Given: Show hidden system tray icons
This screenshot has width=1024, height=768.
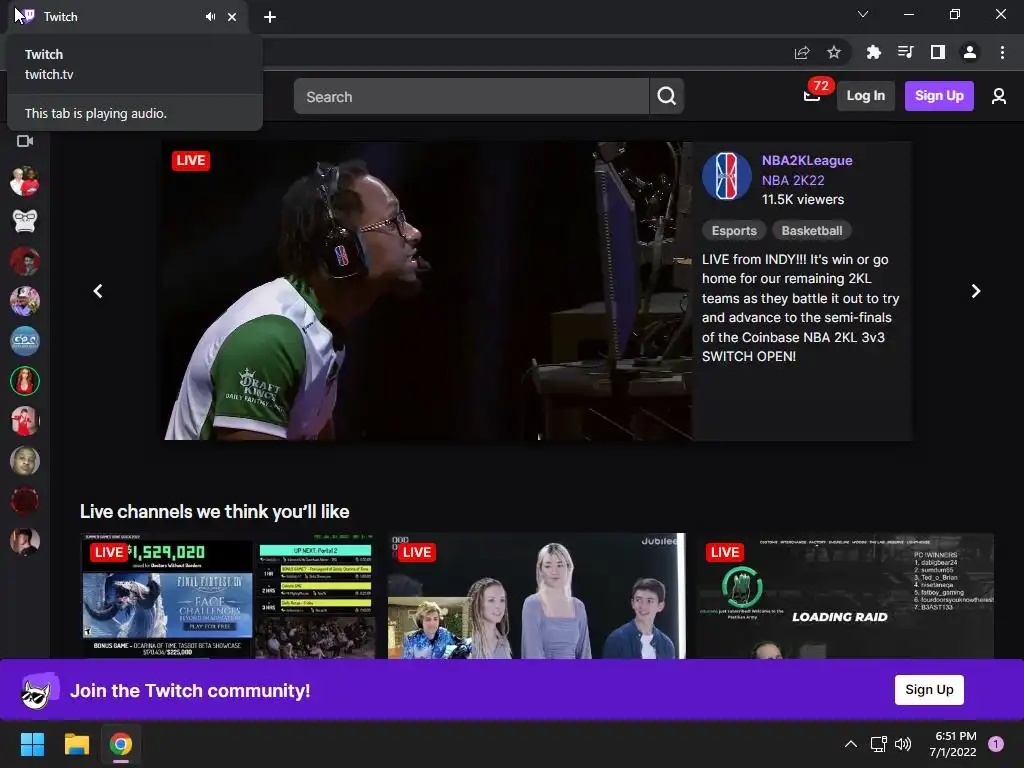Looking at the screenshot, I should point(850,744).
